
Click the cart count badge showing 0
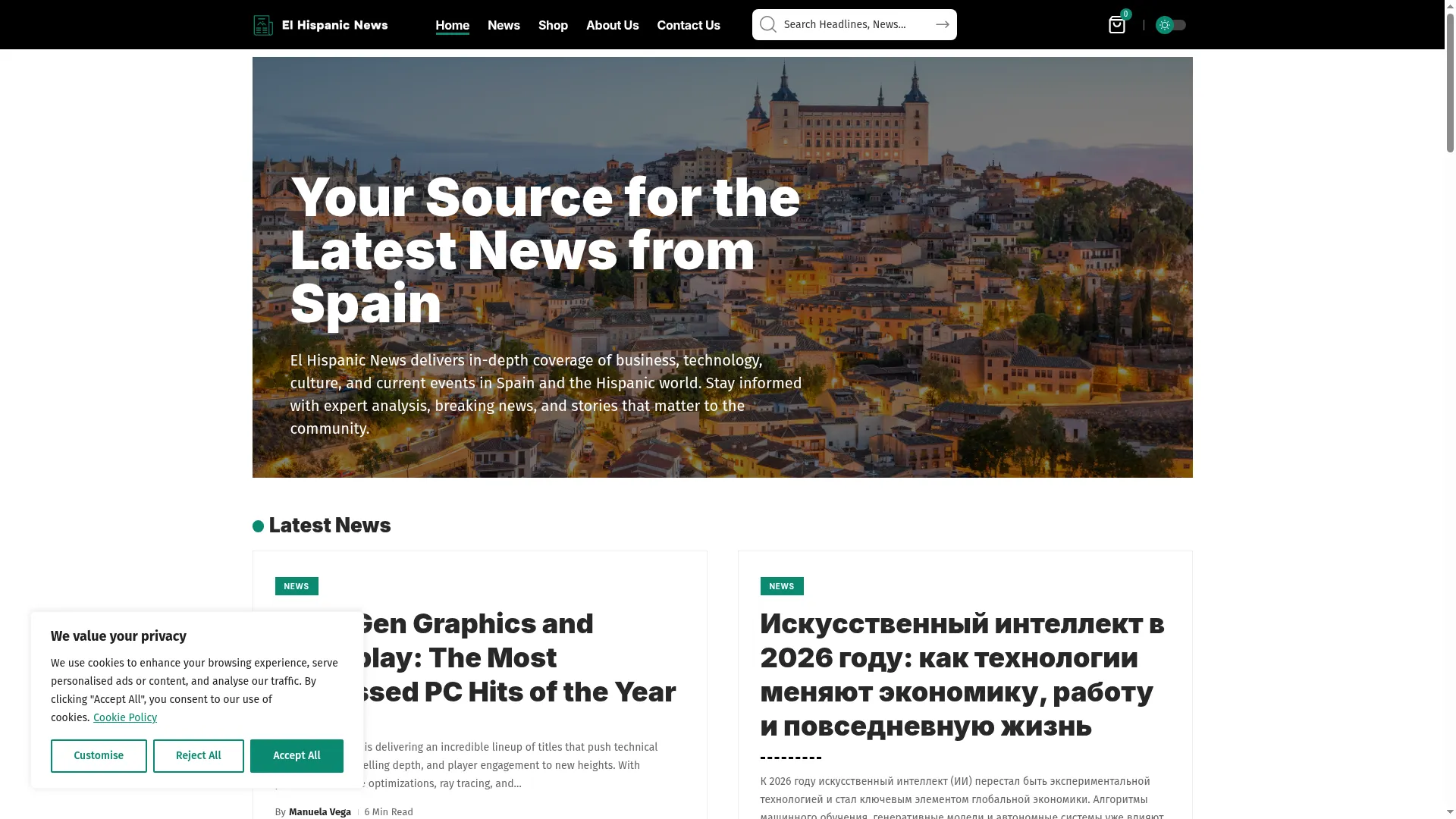(1126, 14)
